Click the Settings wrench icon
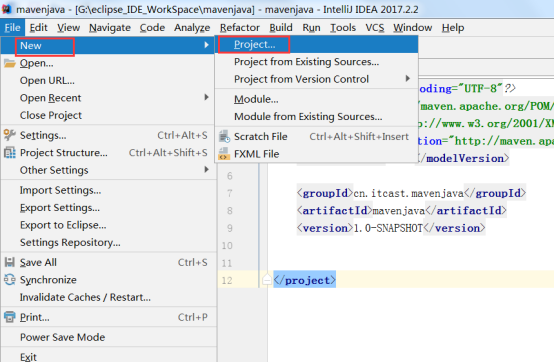 coord(10,135)
